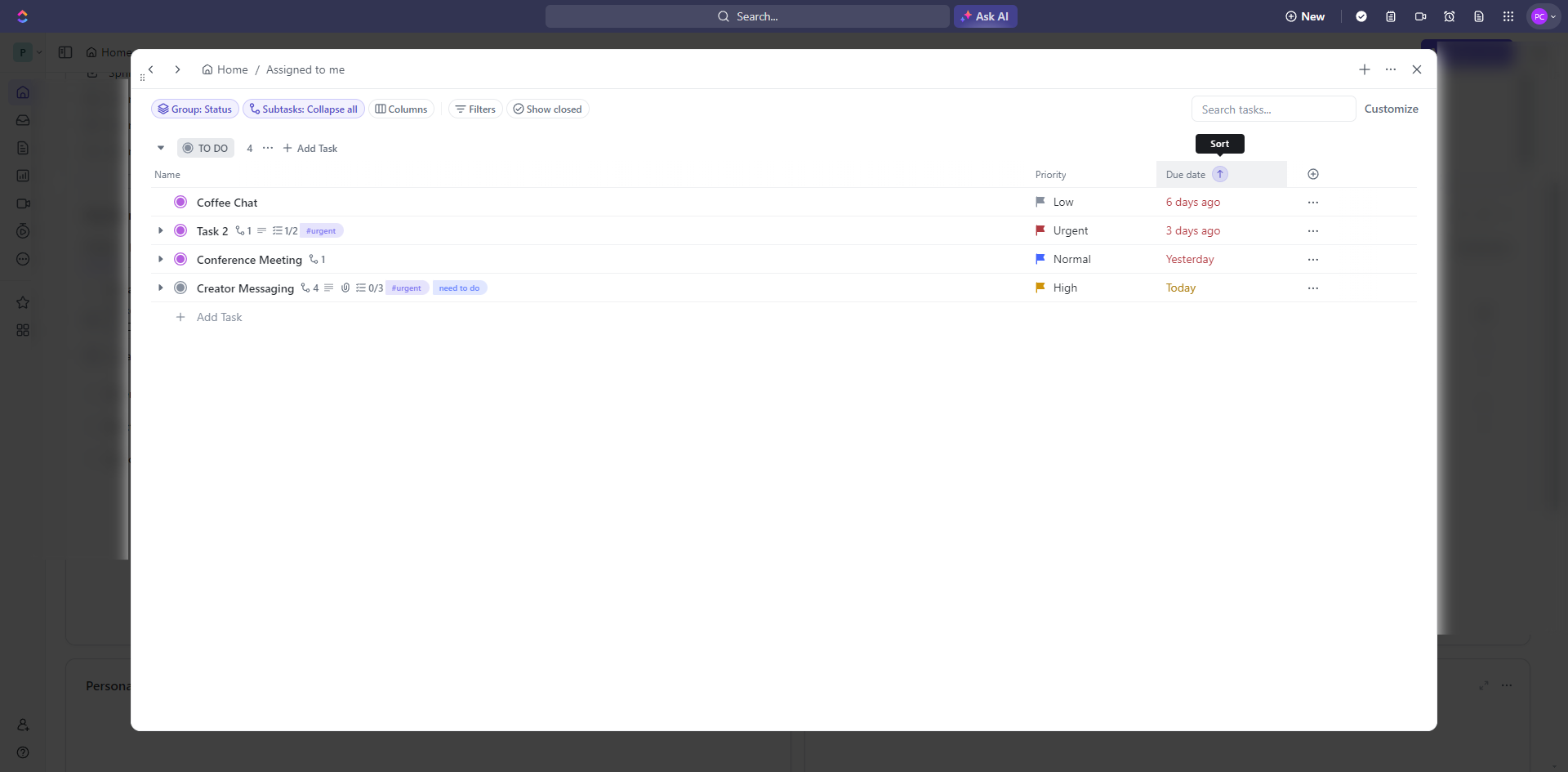Expand the Conference Meeting subtasks

[161, 259]
